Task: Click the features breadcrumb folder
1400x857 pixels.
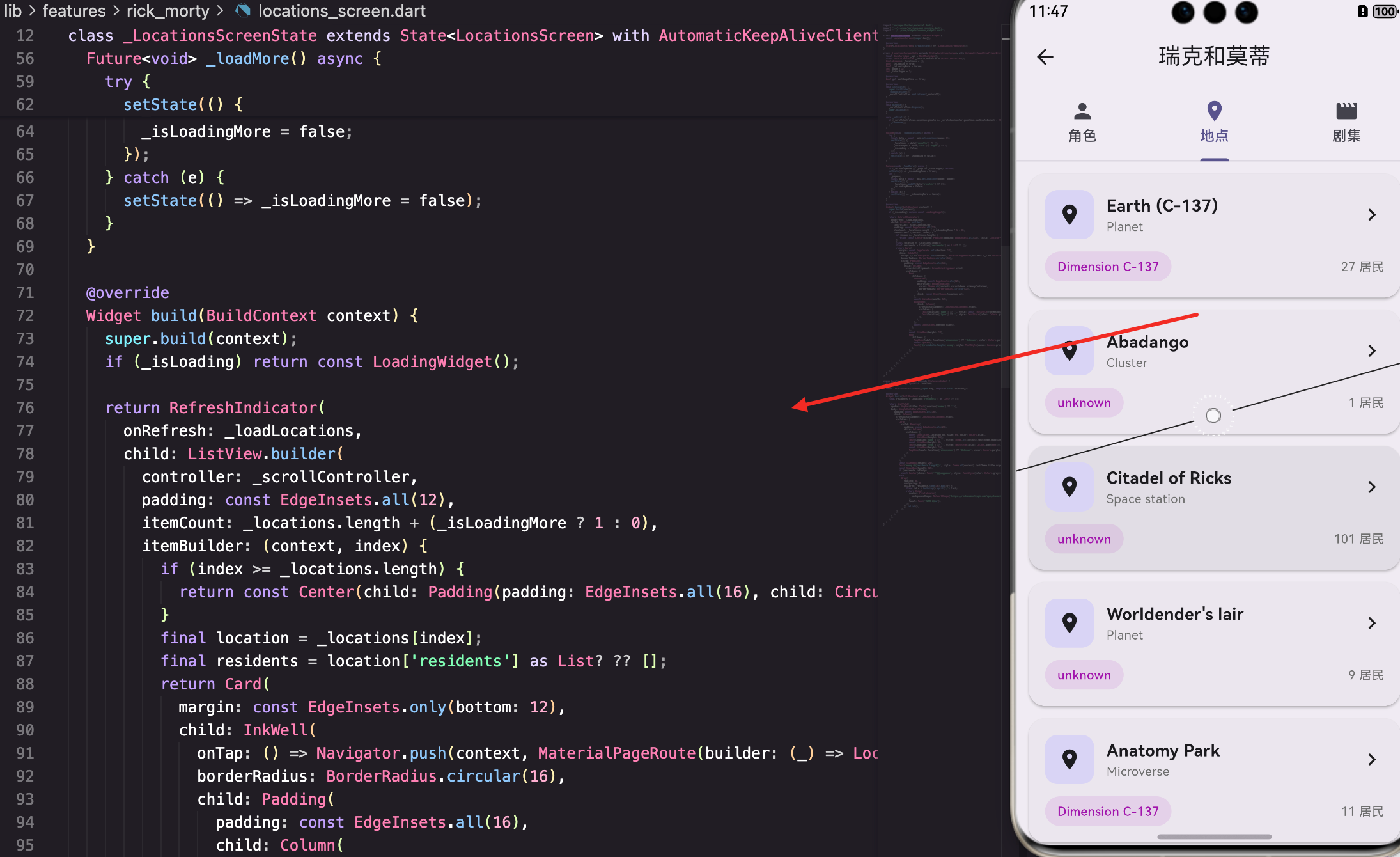Action: point(74,11)
